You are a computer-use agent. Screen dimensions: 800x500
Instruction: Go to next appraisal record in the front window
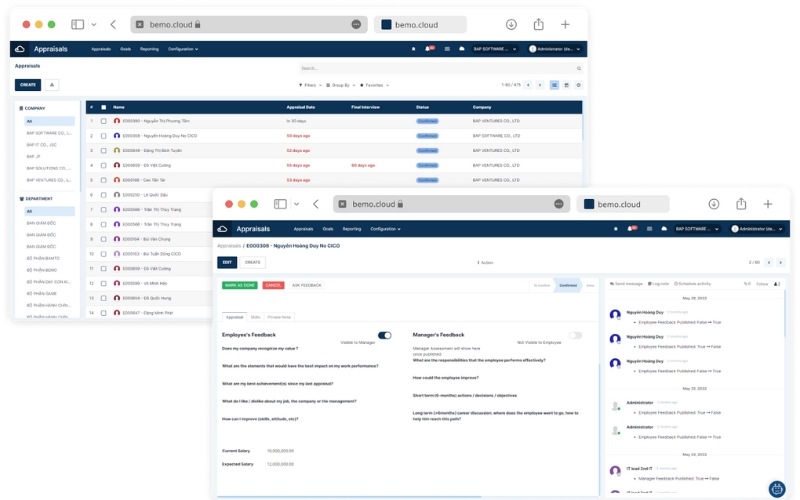(780, 262)
